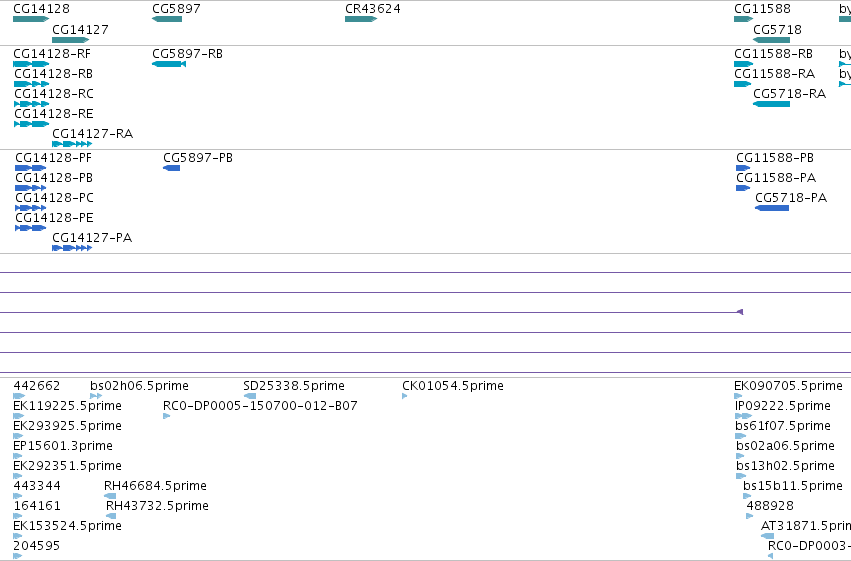Click transcript CG14127-RA
Viewport: 851px width, 561px height.
pyautogui.click(x=72, y=144)
